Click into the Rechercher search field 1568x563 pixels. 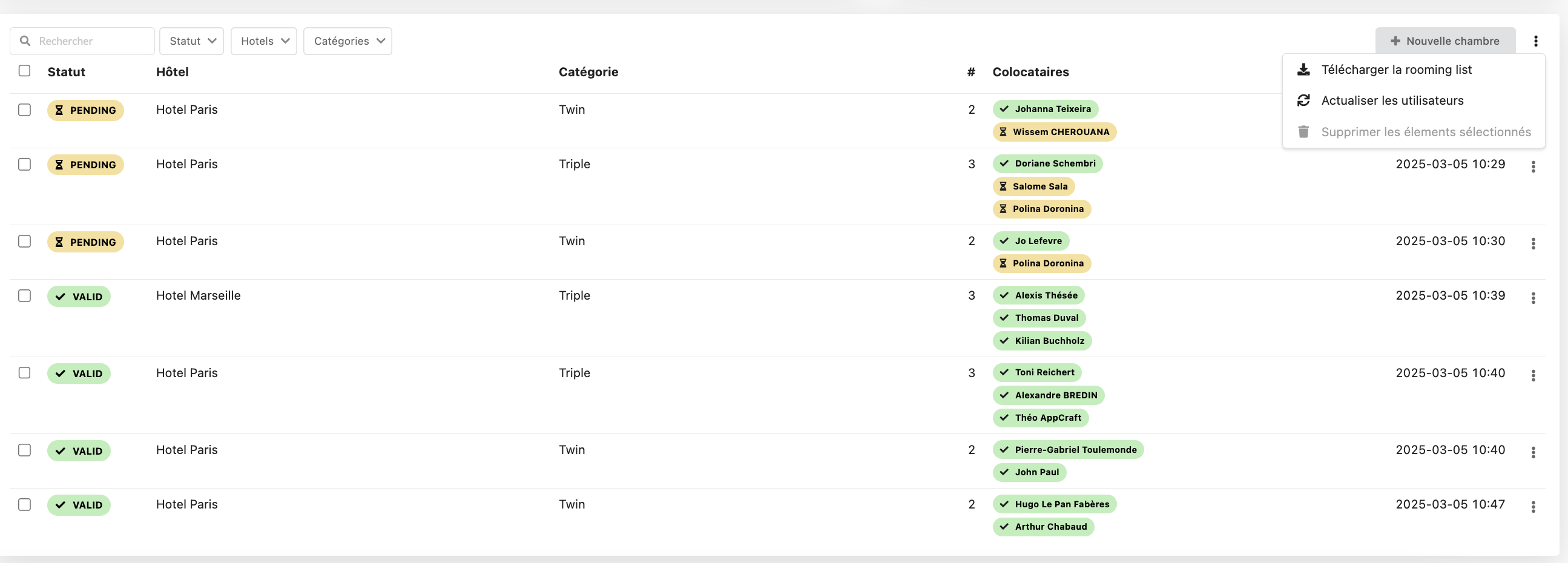coord(91,41)
